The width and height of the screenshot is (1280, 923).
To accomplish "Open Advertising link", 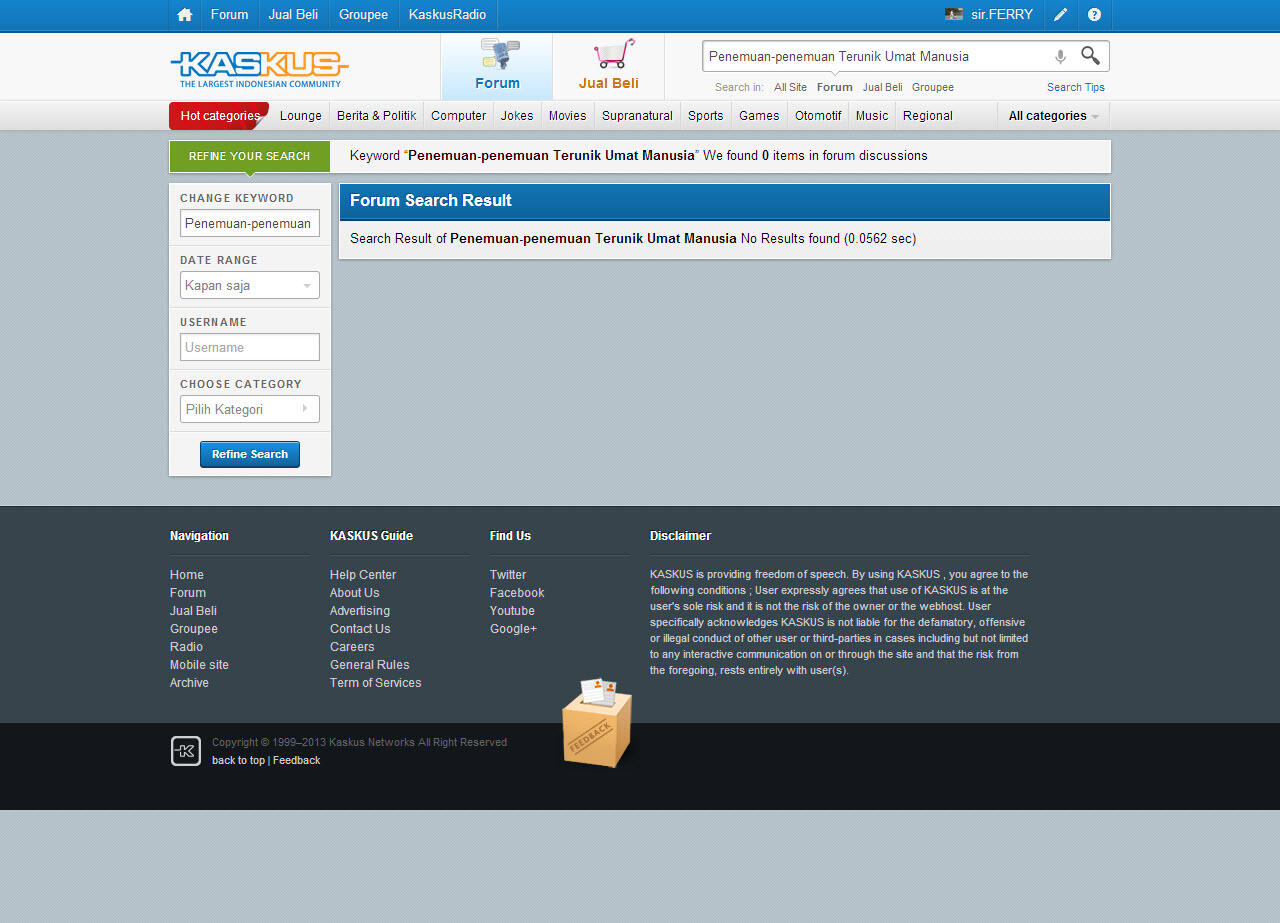I will pyautogui.click(x=360, y=611).
